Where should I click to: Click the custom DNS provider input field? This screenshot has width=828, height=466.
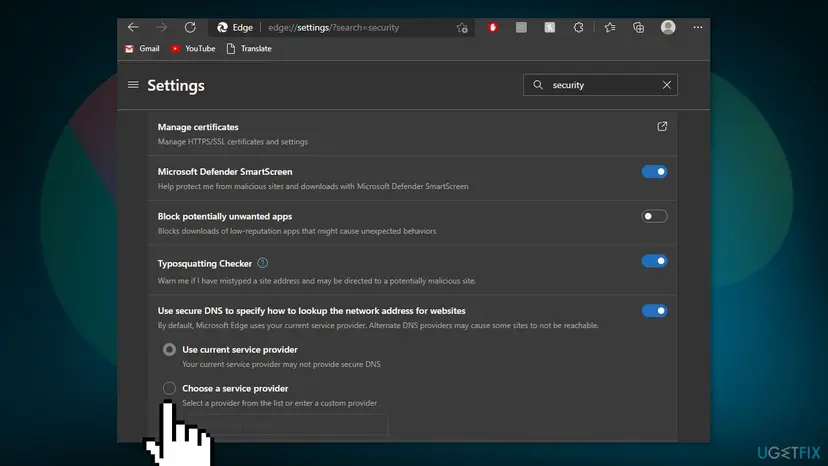285,425
